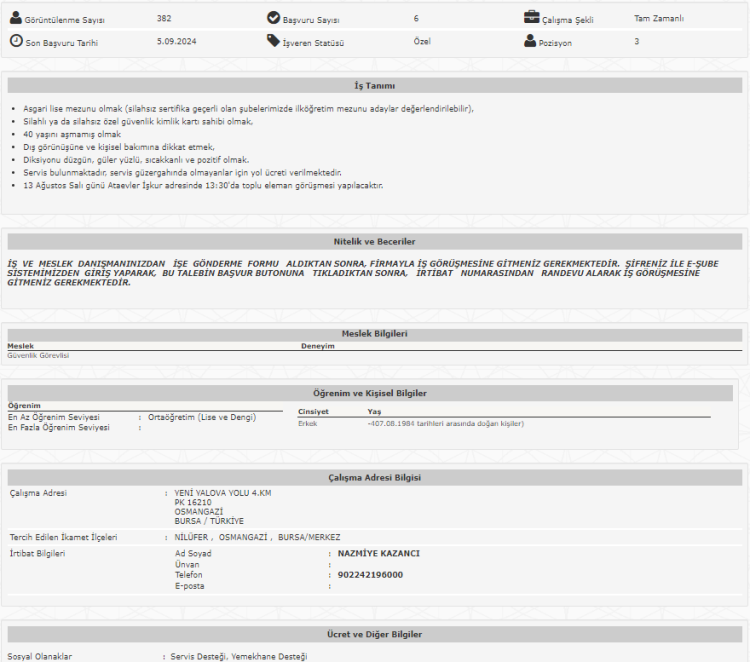This screenshot has width=750, height=662.
Task: Click the Güvenlik Görevlisi occupation entry
Action: point(38,355)
